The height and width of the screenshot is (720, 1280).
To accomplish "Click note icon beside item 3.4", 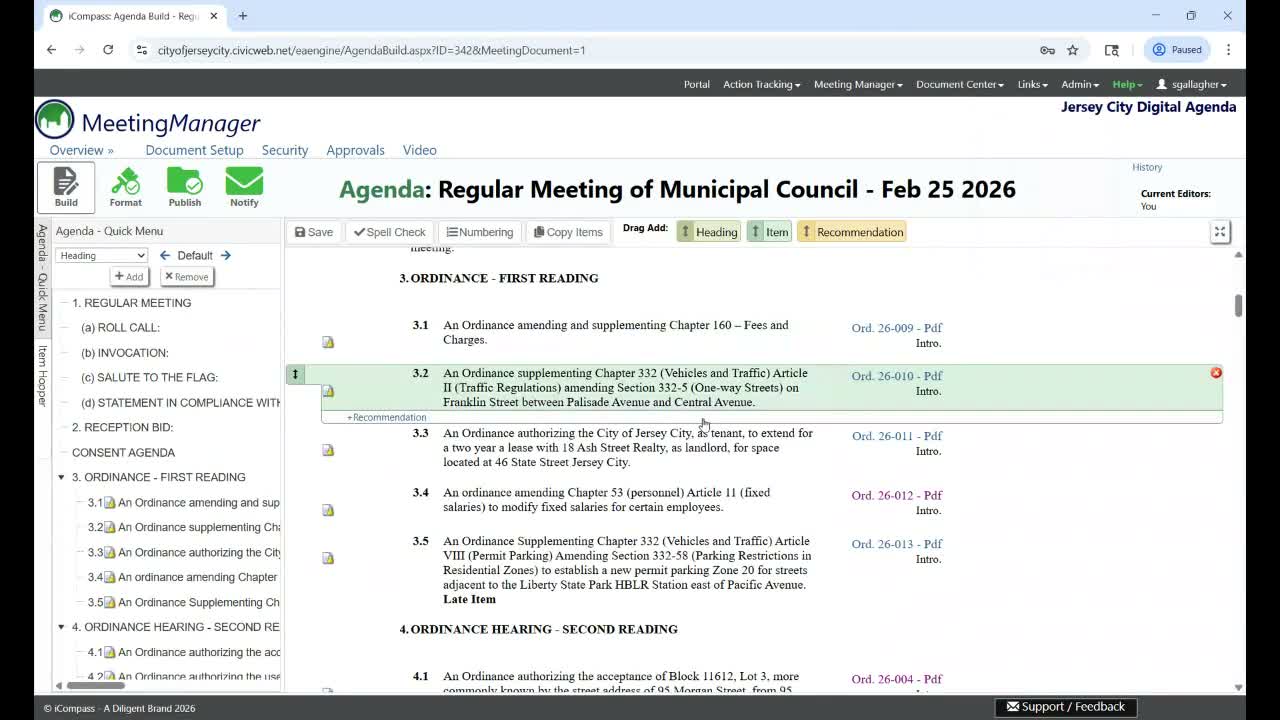I will [328, 510].
